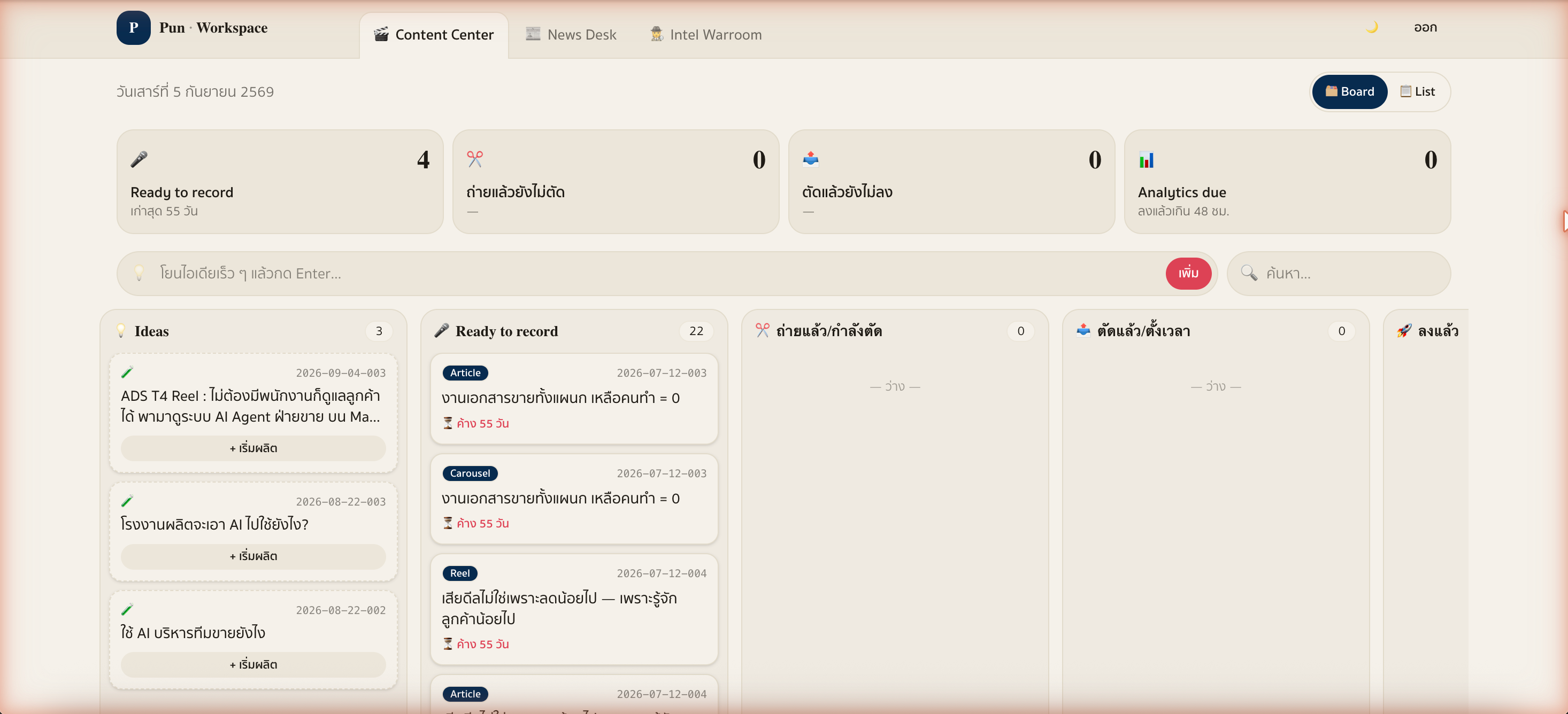Click the clapperboard icon on Content Center tab
This screenshot has width=1568, height=714.
coord(381,34)
